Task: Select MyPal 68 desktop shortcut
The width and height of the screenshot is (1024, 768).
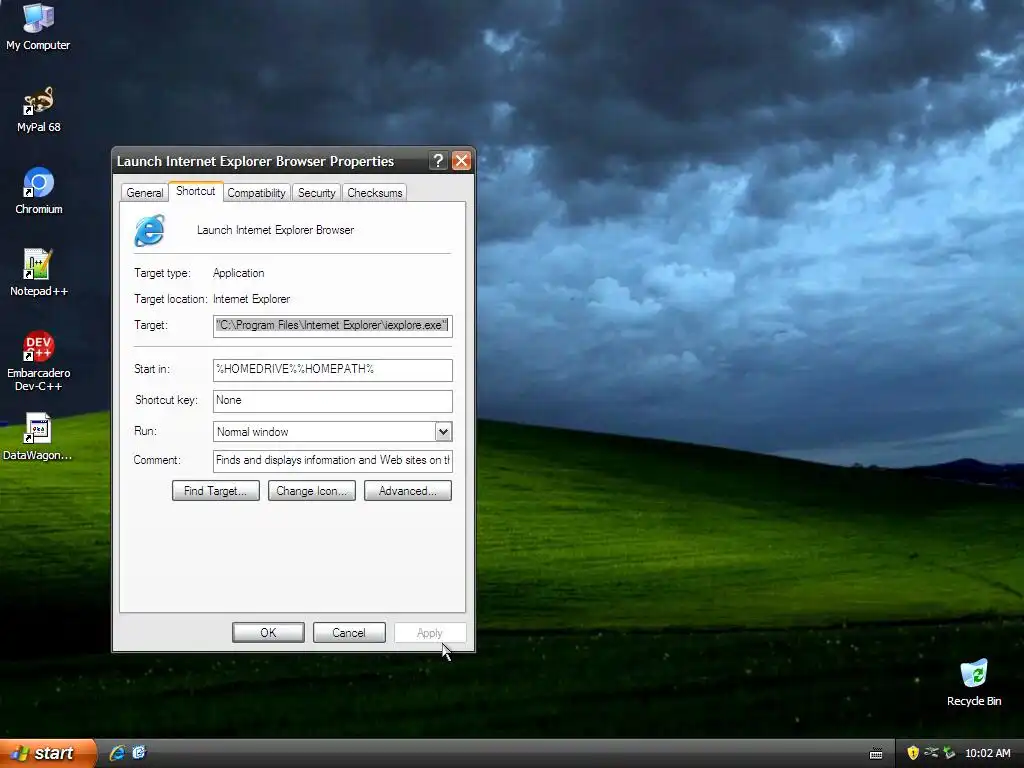Action: 38,109
